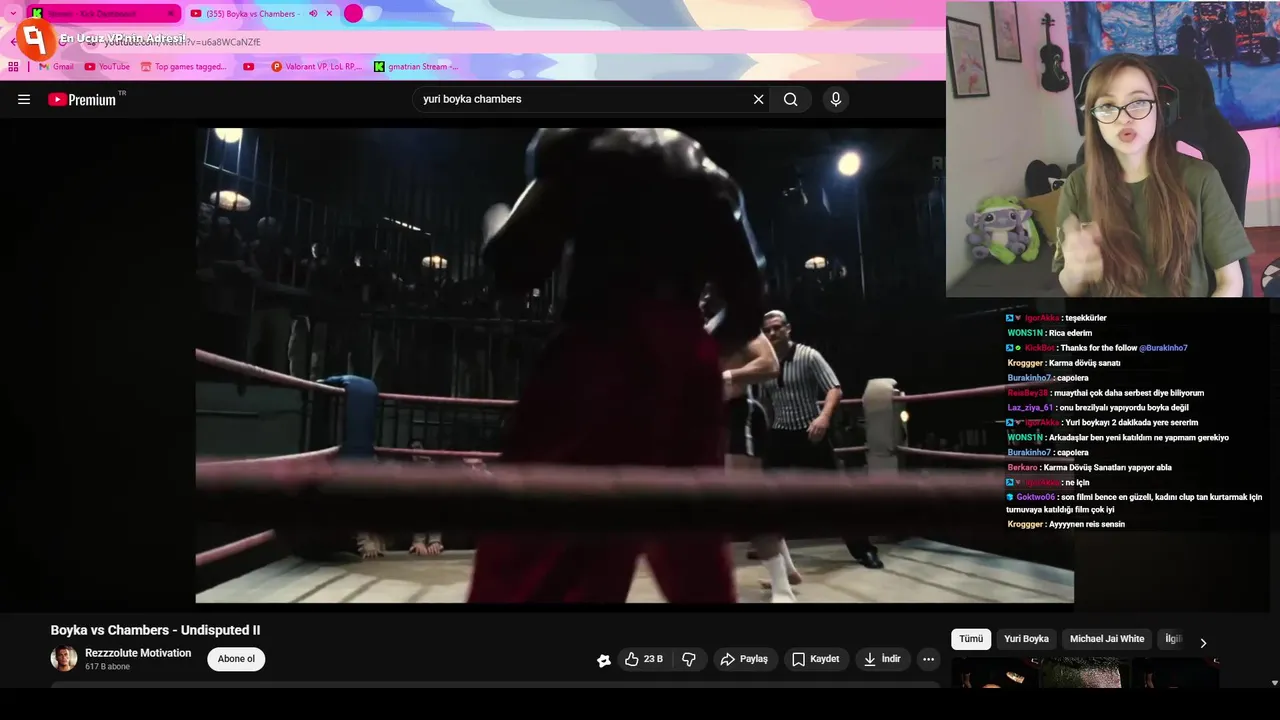Click Laz_ziya_61 username in chat
Image resolution: width=1280 pixels, height=720 pixels.
[1030, 408]
